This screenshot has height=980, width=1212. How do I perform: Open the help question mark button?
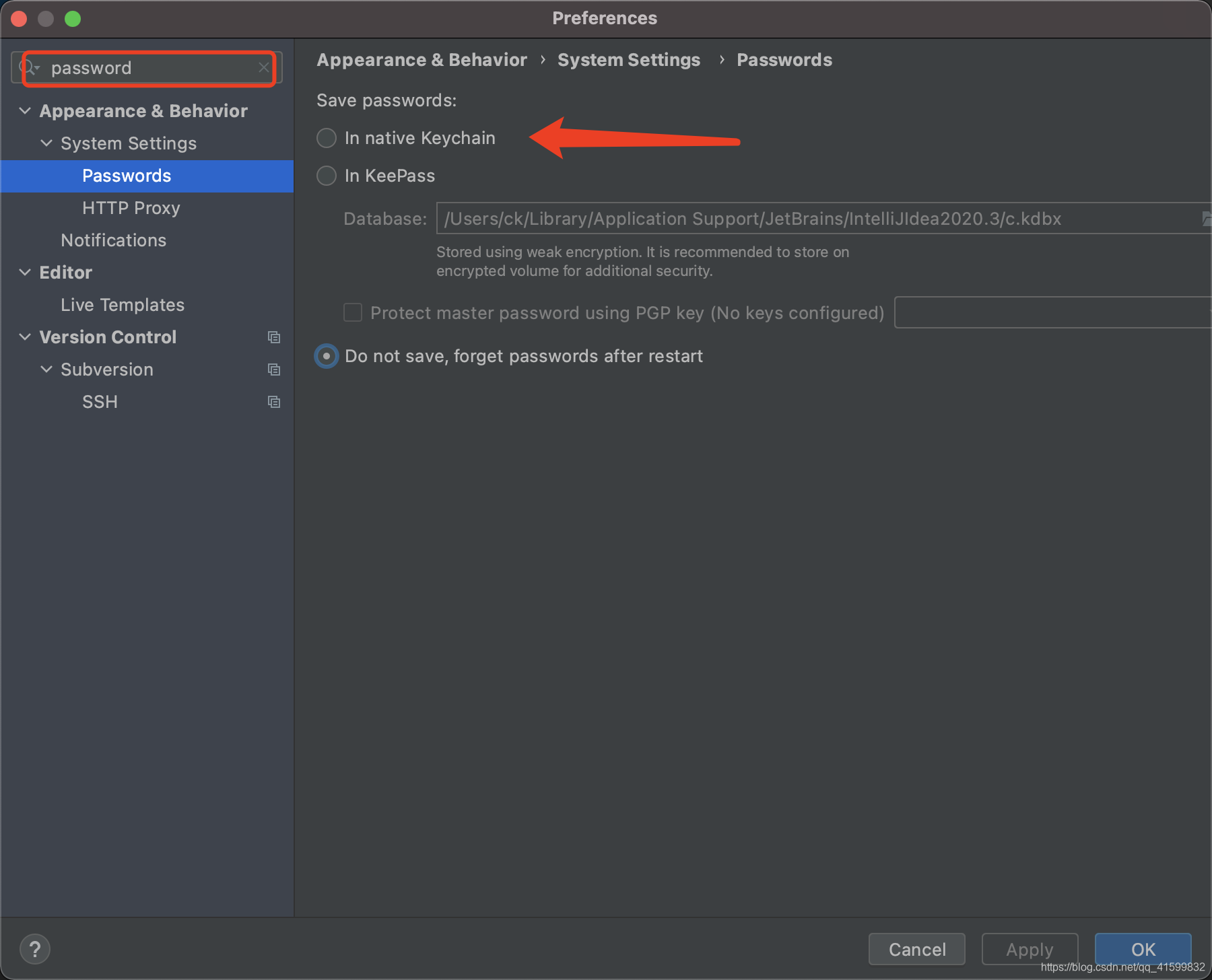pos(35,949)
